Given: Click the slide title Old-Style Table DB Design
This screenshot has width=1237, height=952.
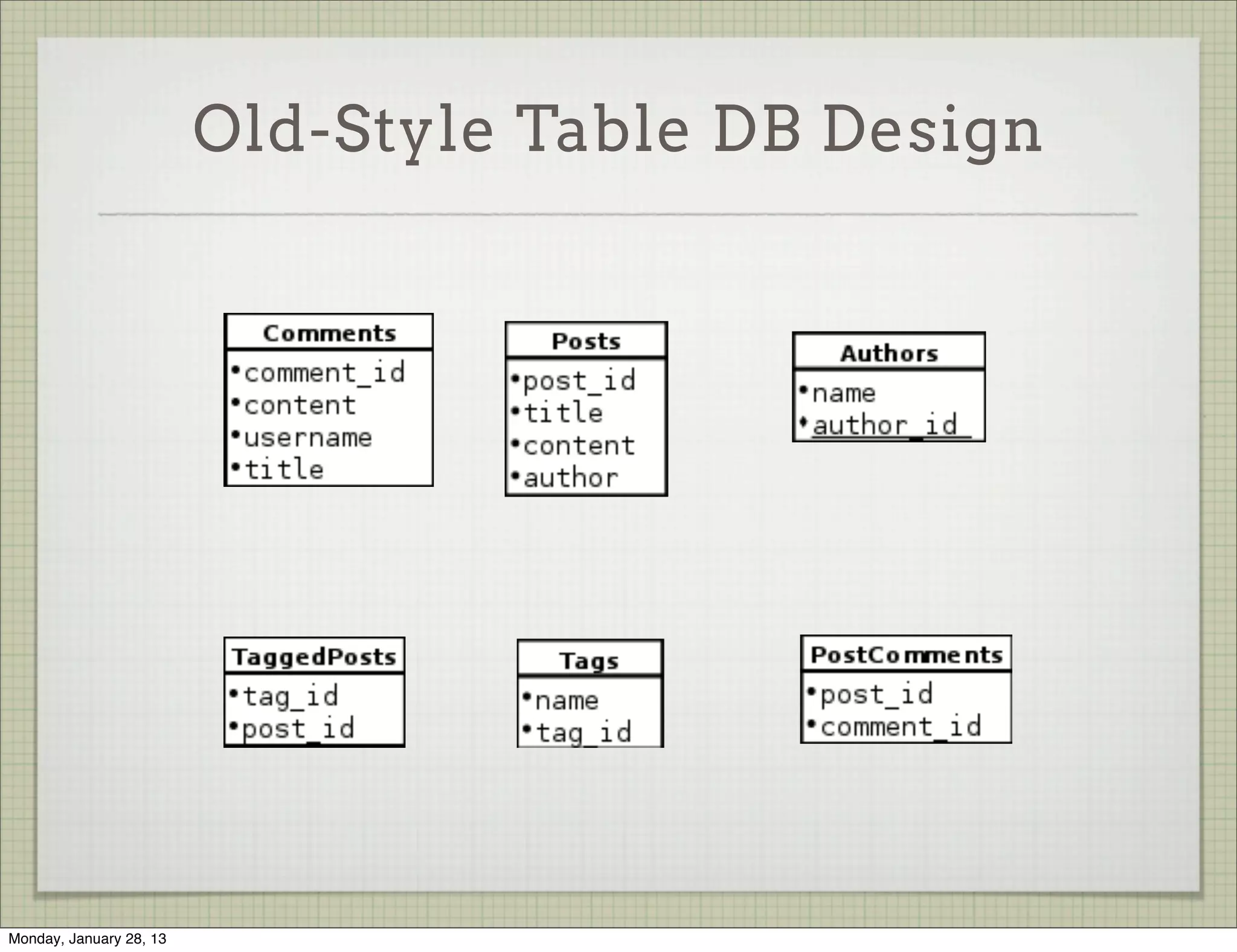Looking at the screenshot, I should 617,130.
